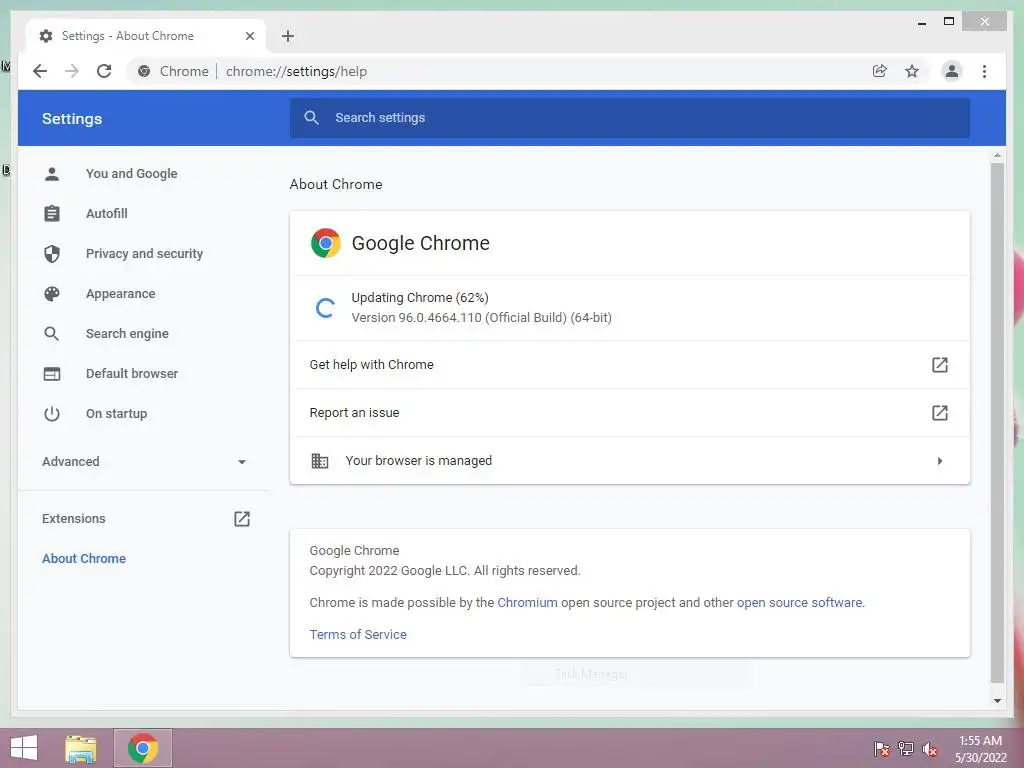Viewport: 1024px width, 768px height.
Task: Click the About Chrome page heading
Action: [336, 184]
